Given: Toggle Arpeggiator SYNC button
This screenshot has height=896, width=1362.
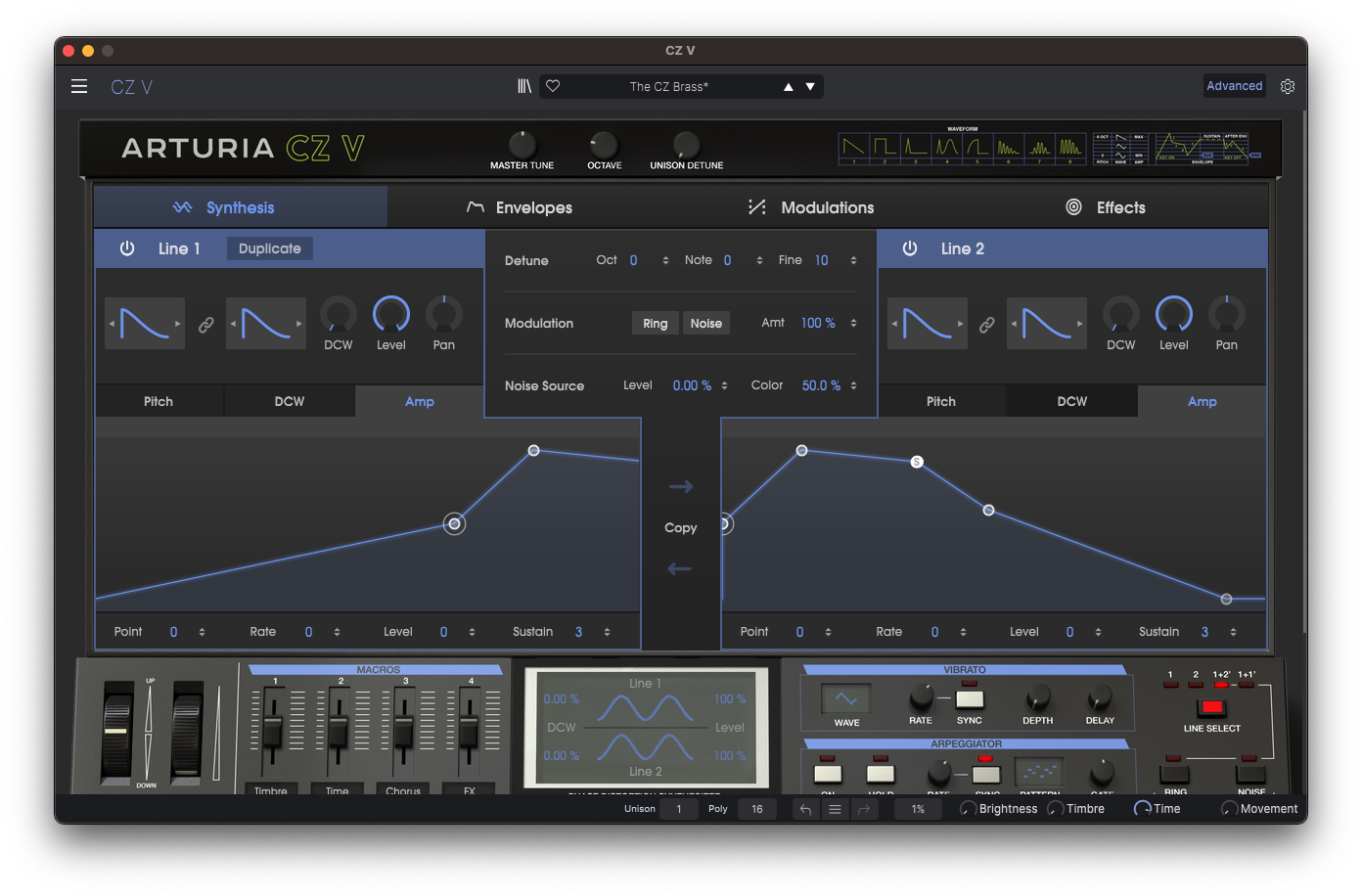Looking at the screenshot, I should (x=986, y=774).
